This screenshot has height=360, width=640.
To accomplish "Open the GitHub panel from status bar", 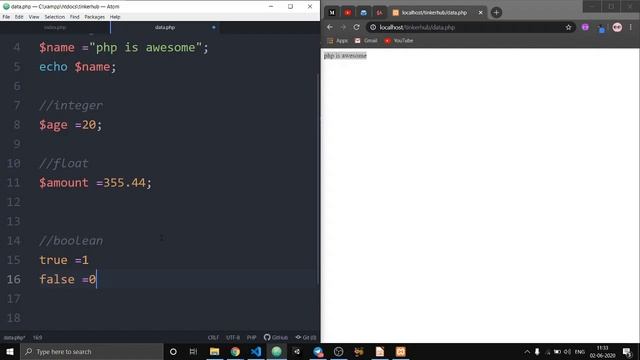I will point(276,338).
